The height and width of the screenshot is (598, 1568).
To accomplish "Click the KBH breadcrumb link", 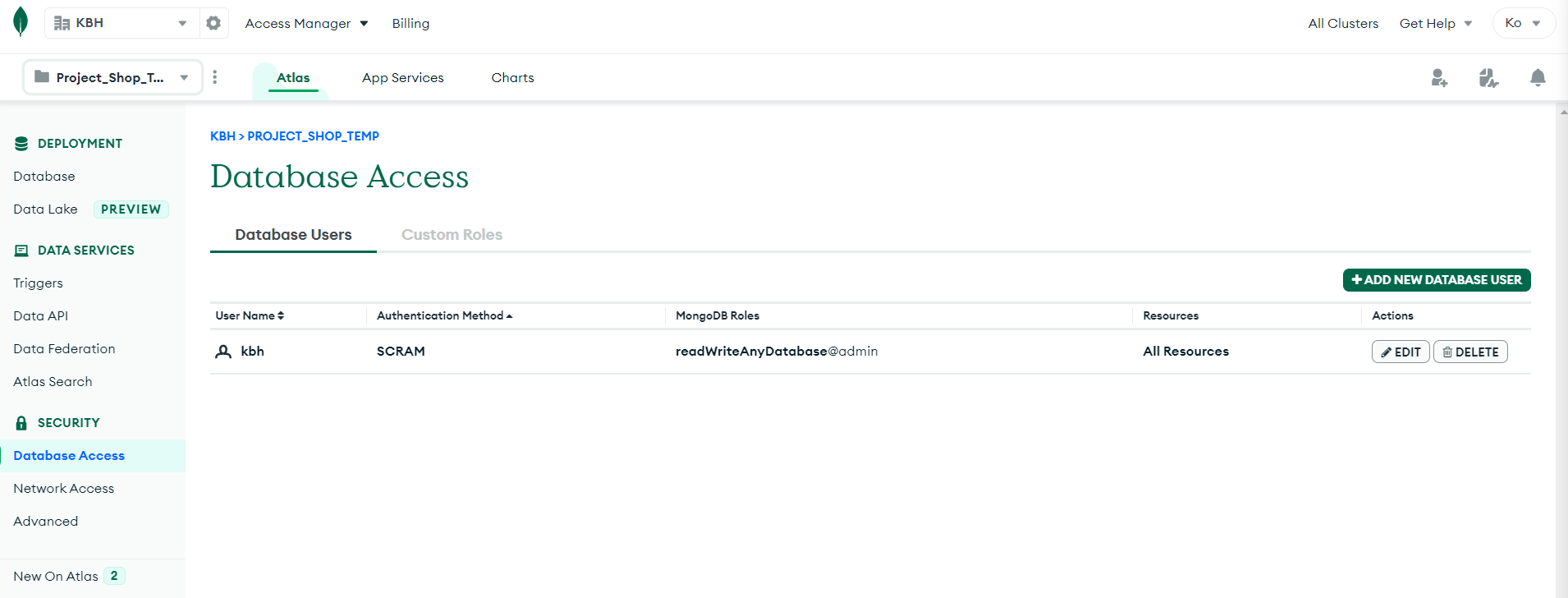I will [x=222, y=136].
